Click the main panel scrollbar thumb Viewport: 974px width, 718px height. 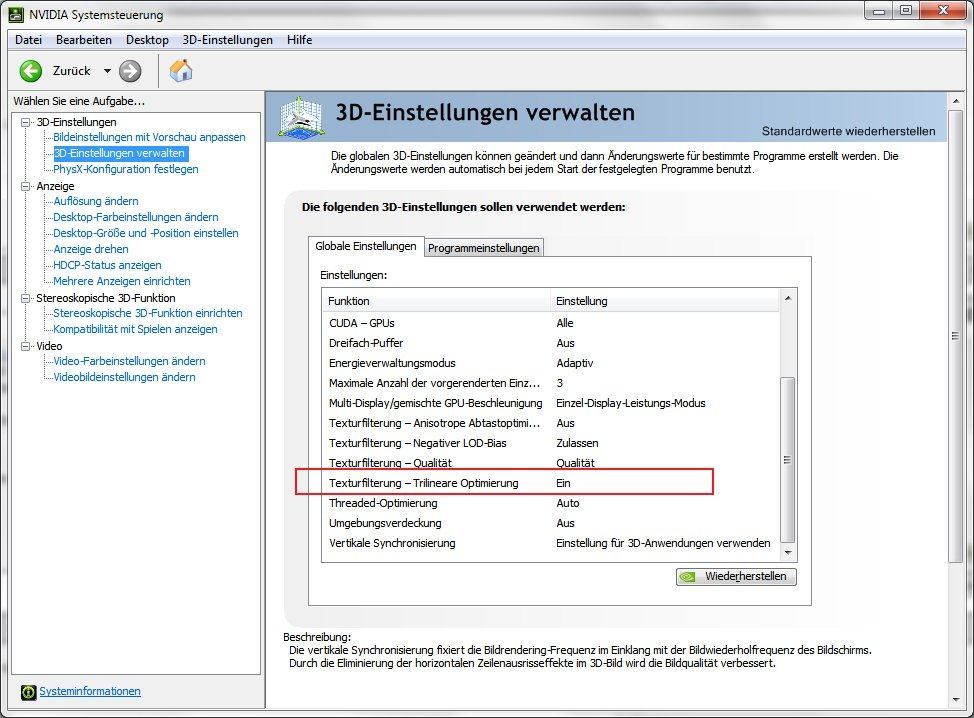pyautogui.click(x=955, y=336)
